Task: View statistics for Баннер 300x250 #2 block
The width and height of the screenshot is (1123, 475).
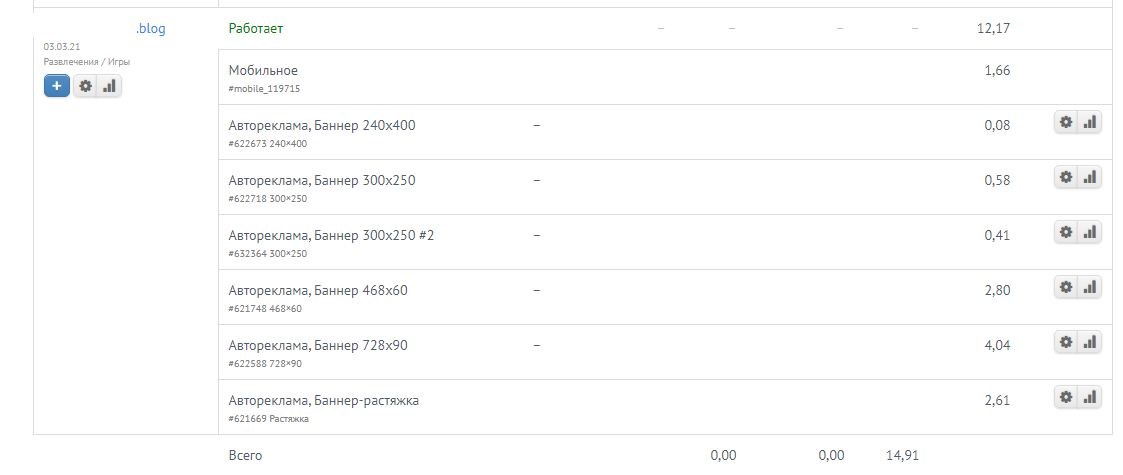Action: [x=1090, y=232]
